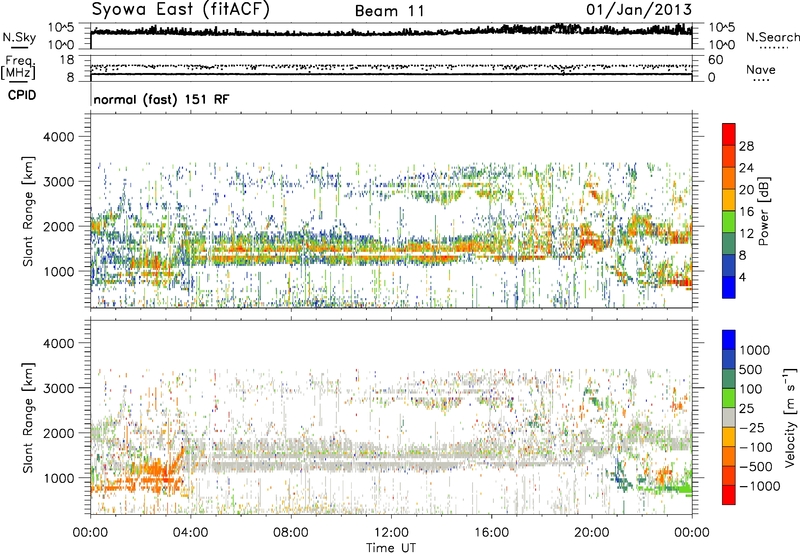Viewport: 800px width, 554px height.
Task: Click the solid frequency line in second strip
Action: 391,74
